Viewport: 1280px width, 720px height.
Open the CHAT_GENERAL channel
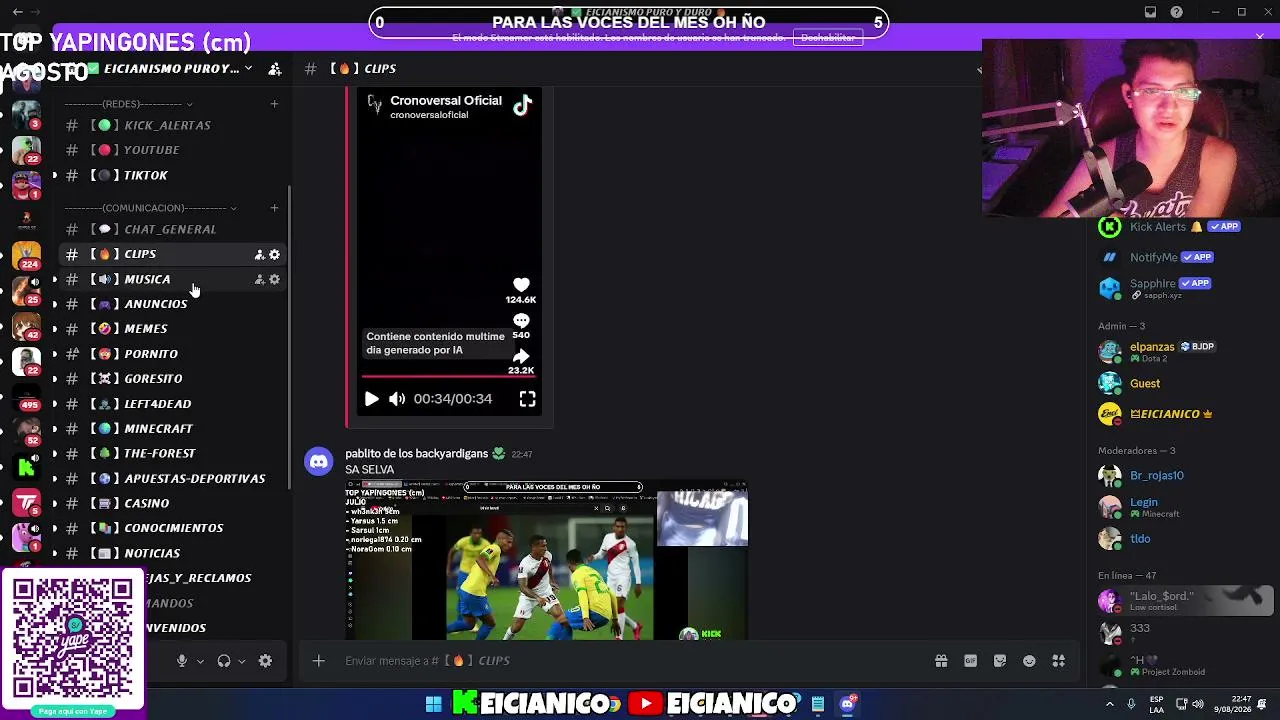click(173, 229)
